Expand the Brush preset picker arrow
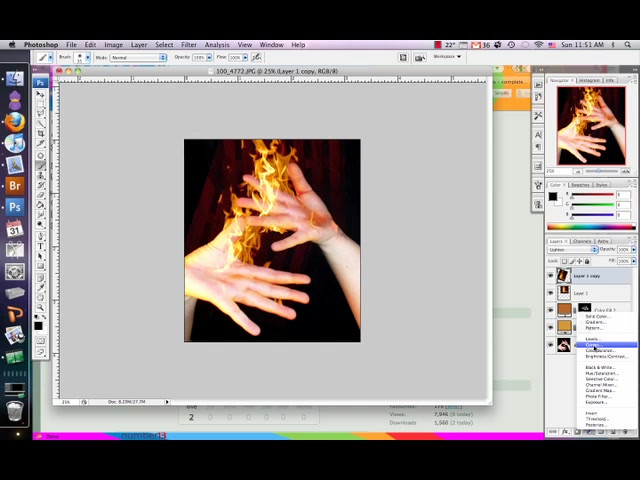 [x=86, y=57]
